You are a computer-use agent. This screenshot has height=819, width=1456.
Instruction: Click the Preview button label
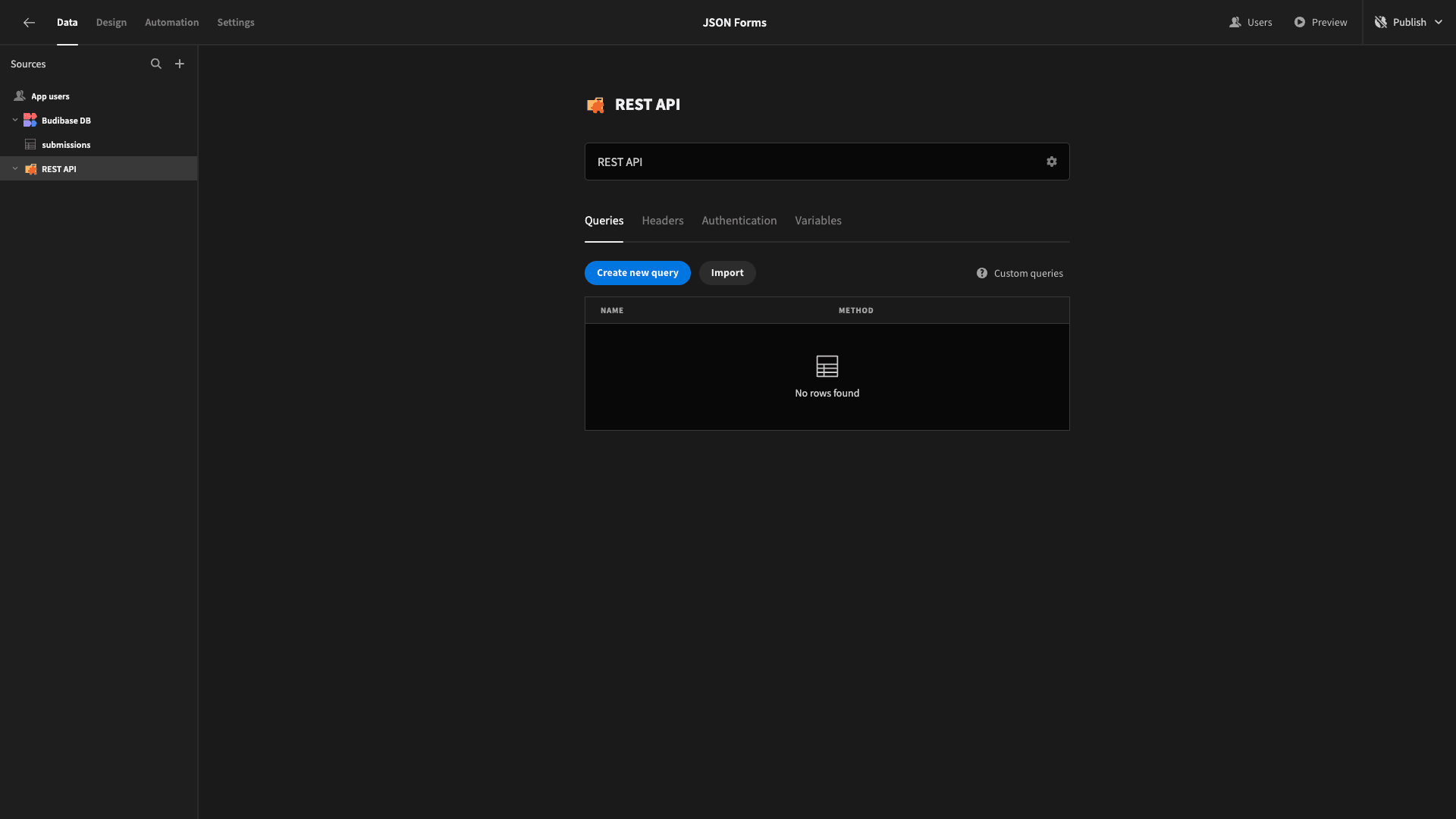pyautogui.click(x=1329, y=22)
